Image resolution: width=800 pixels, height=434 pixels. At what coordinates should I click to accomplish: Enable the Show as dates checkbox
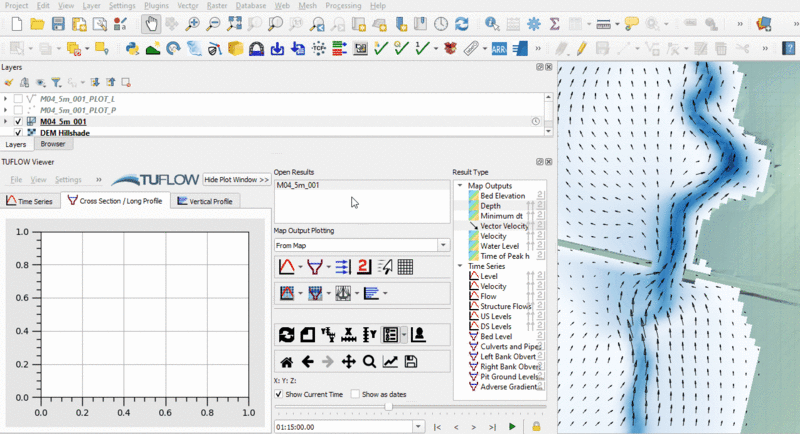[356, 394]
